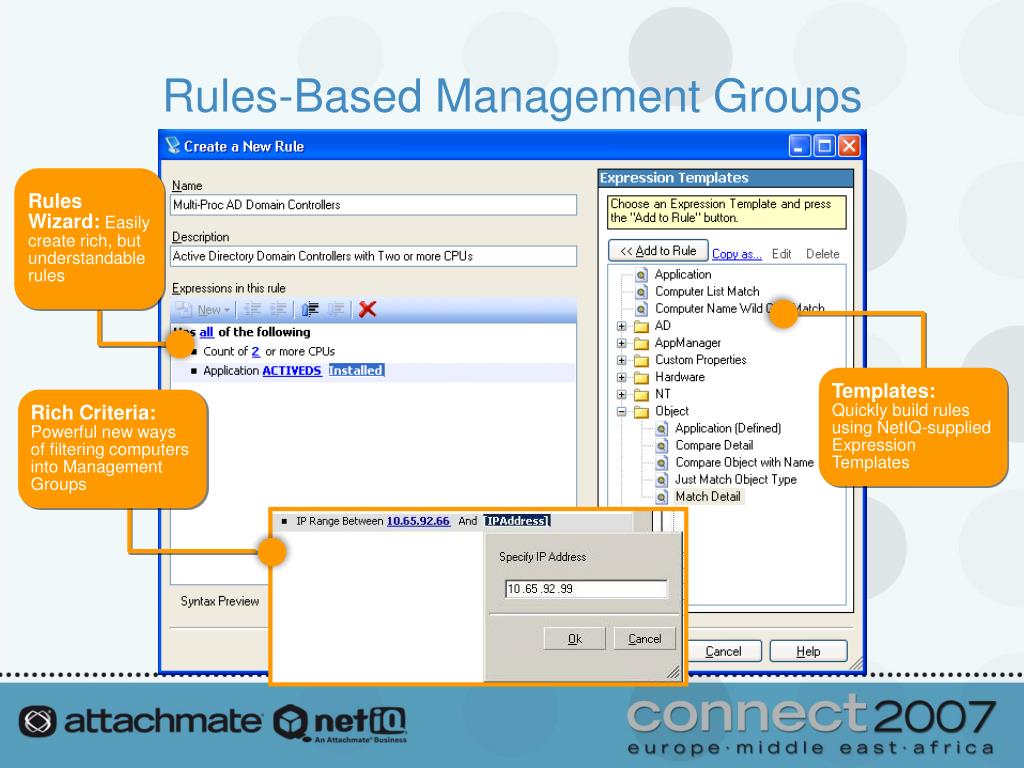
Task: Expand the NT folder node
Action: tap(622, 394)
